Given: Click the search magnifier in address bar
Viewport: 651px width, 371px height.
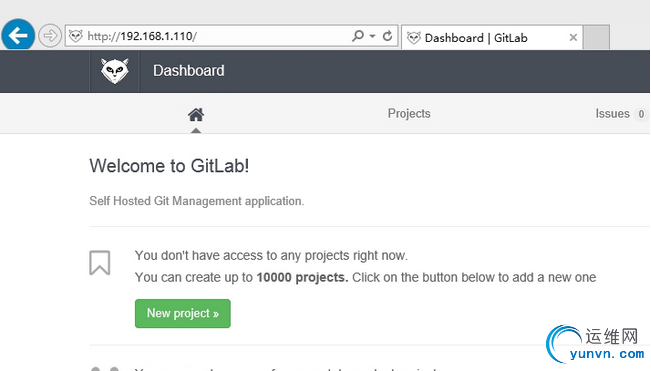Looking at the screenshot, I should coord(357,36).
